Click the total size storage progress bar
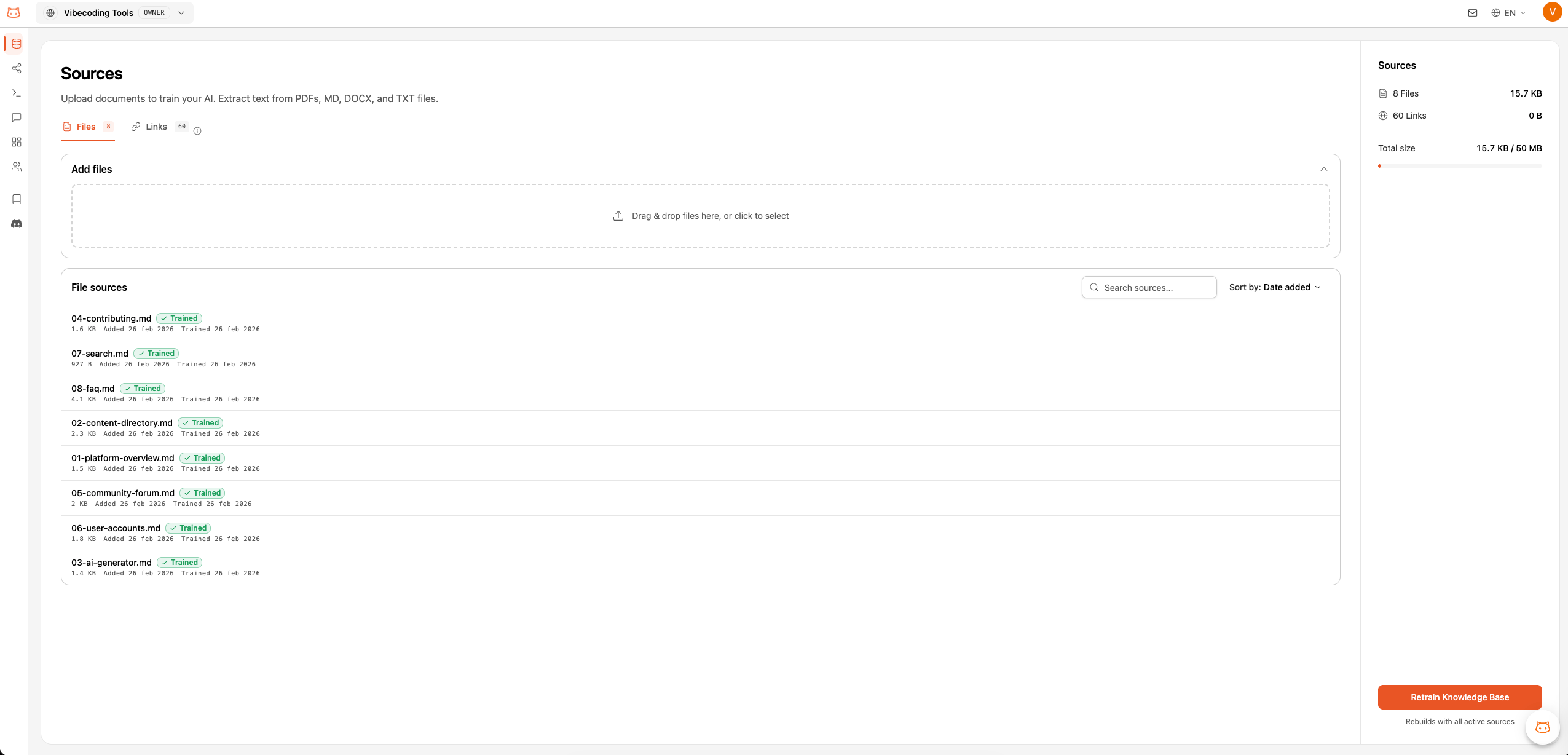1568x755 pixels. pyautogui.click(x=1459, y=166)
